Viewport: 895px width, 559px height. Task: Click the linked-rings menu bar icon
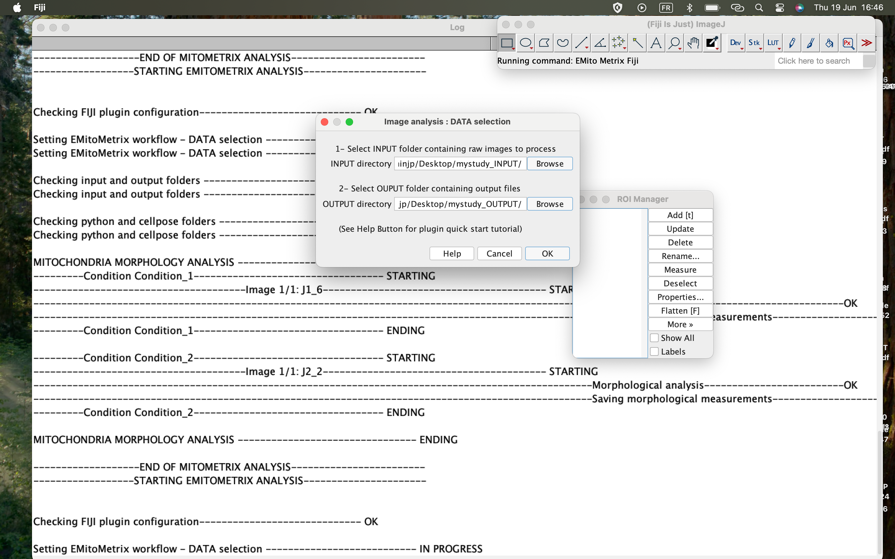(737, 7)
